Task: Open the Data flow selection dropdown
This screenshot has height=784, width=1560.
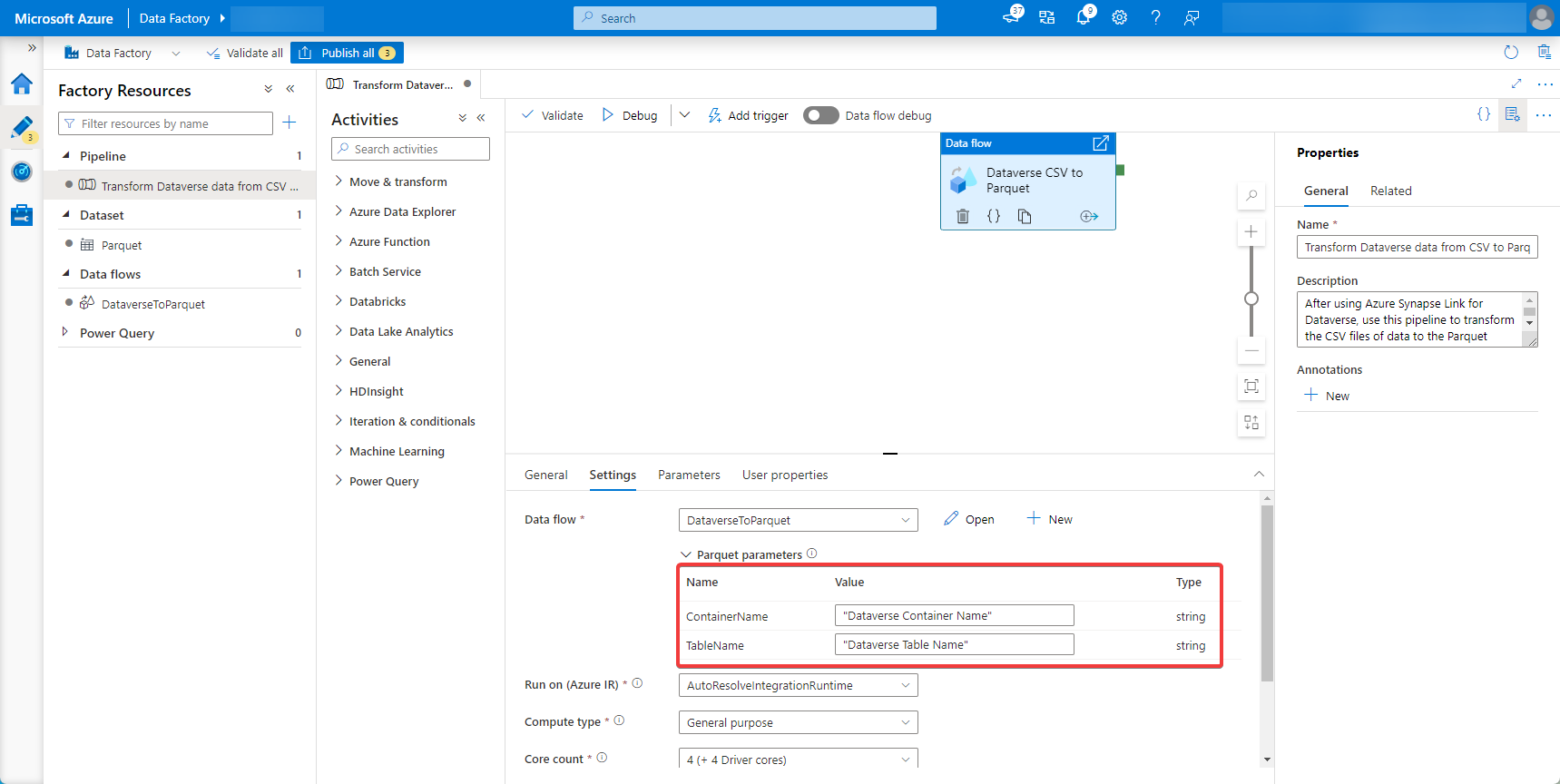Action: pyautogui.click(x=798, y=520)
